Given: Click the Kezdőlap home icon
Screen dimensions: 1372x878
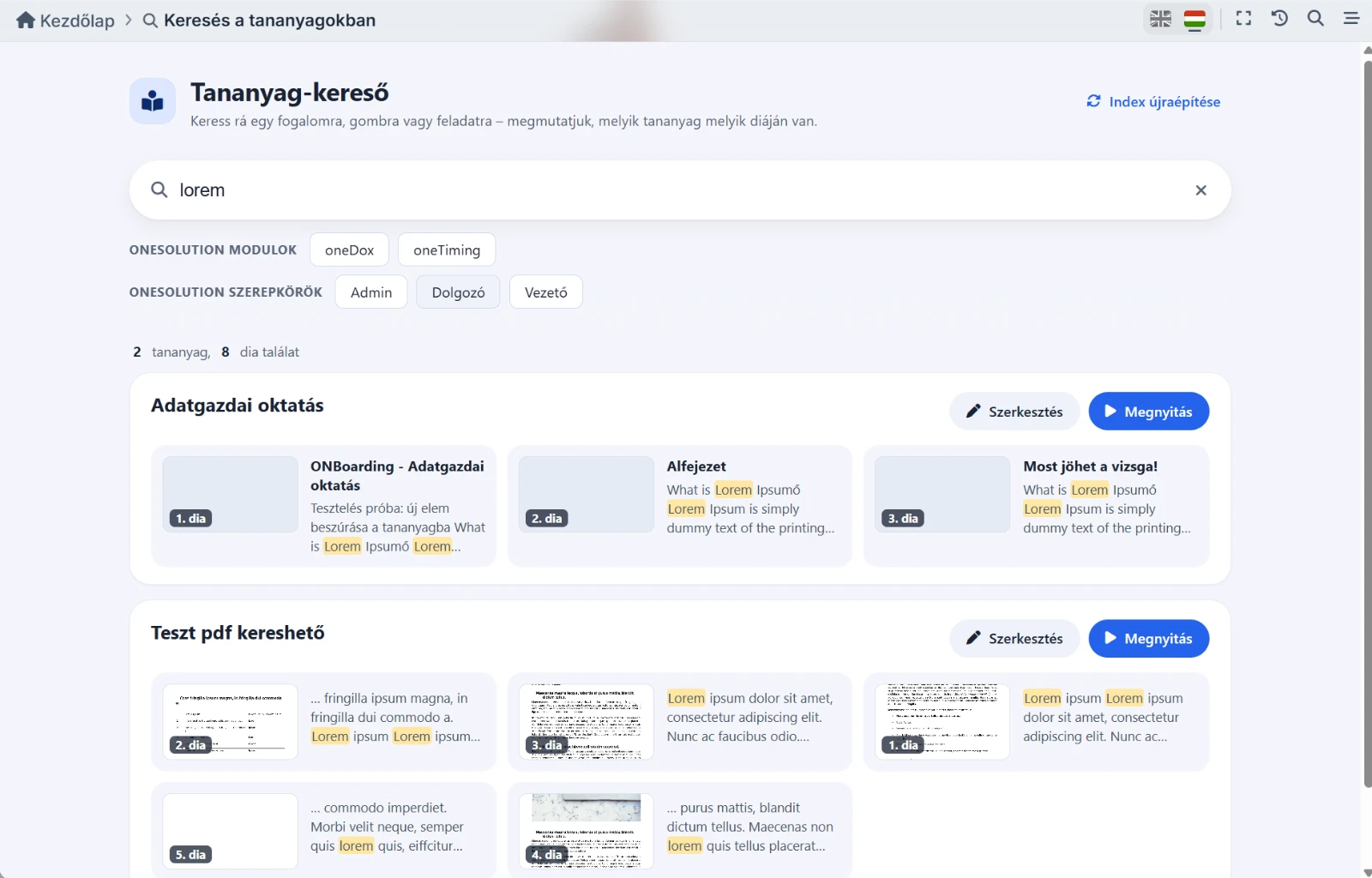Looking at the screenshot, I should pyautogui.click(x=26, y=20).
